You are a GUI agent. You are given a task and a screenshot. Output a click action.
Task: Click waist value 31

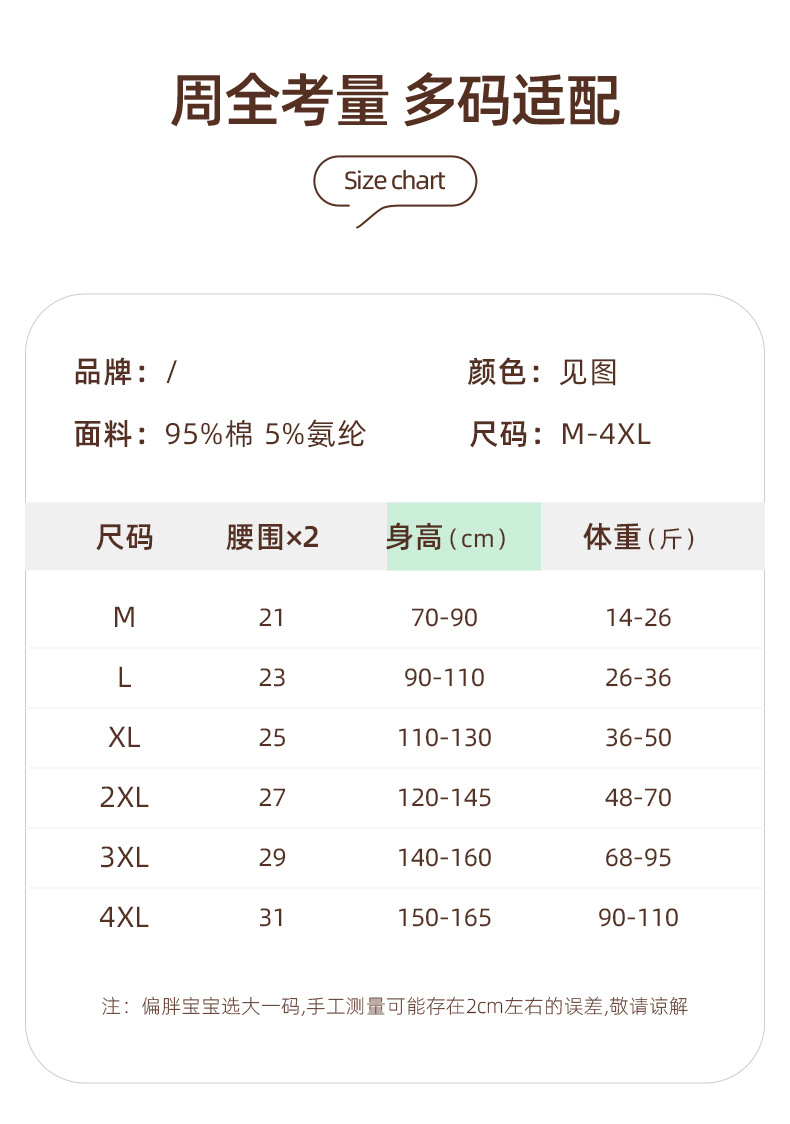pyautogui.click(x=272, y=918)
